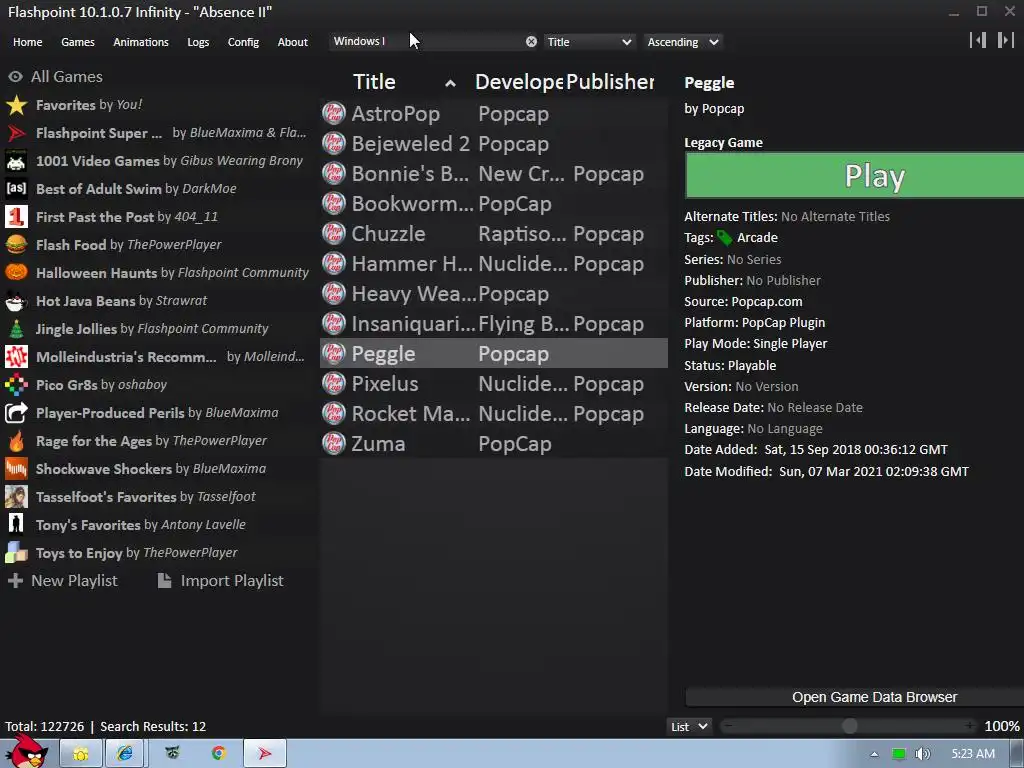Click the Hot Java Beans icon
This screenshot has width=1024, height=768.
16,301
